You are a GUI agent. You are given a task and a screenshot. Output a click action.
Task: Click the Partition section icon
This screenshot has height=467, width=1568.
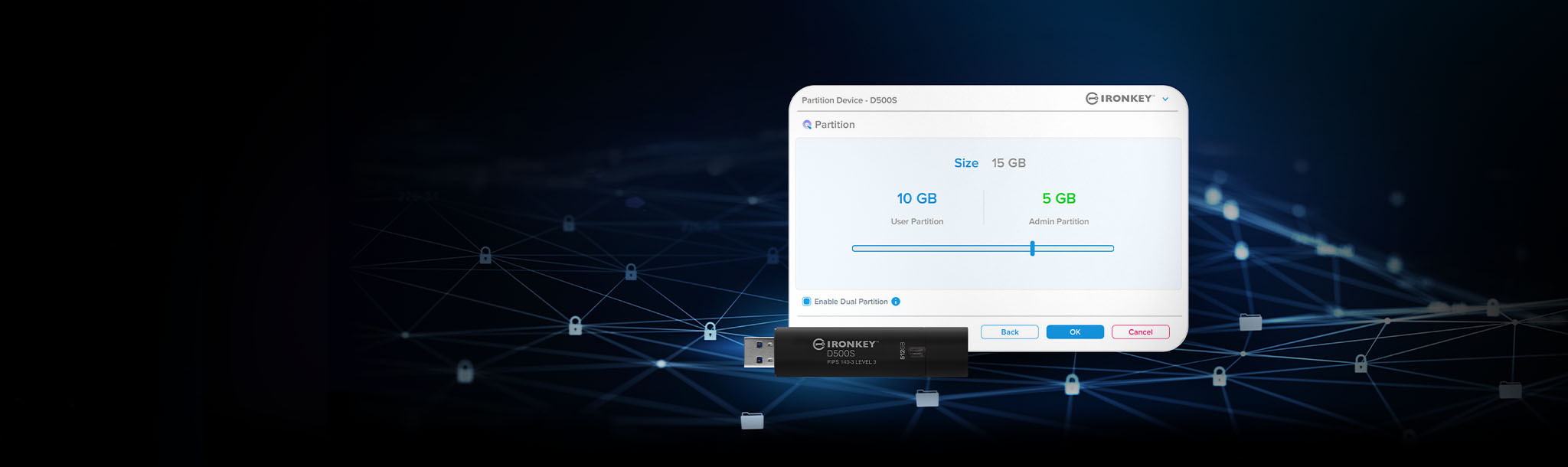coord(807,125)
